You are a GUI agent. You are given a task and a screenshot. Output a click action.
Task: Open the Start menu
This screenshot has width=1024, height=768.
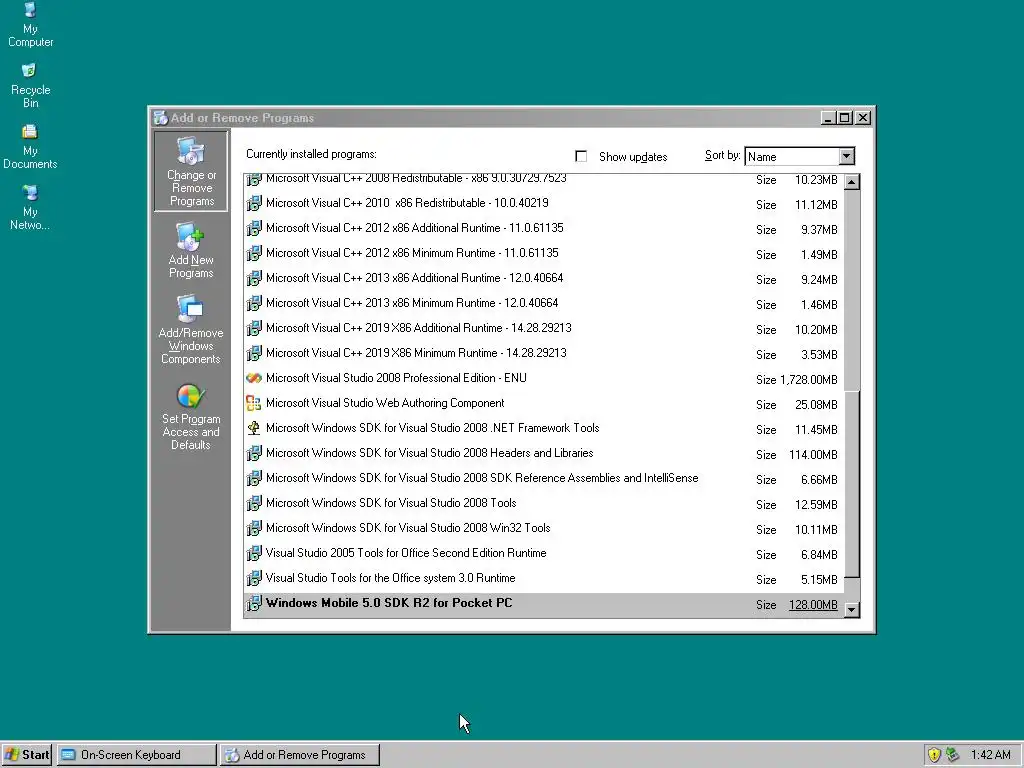[x=27, y=755]
